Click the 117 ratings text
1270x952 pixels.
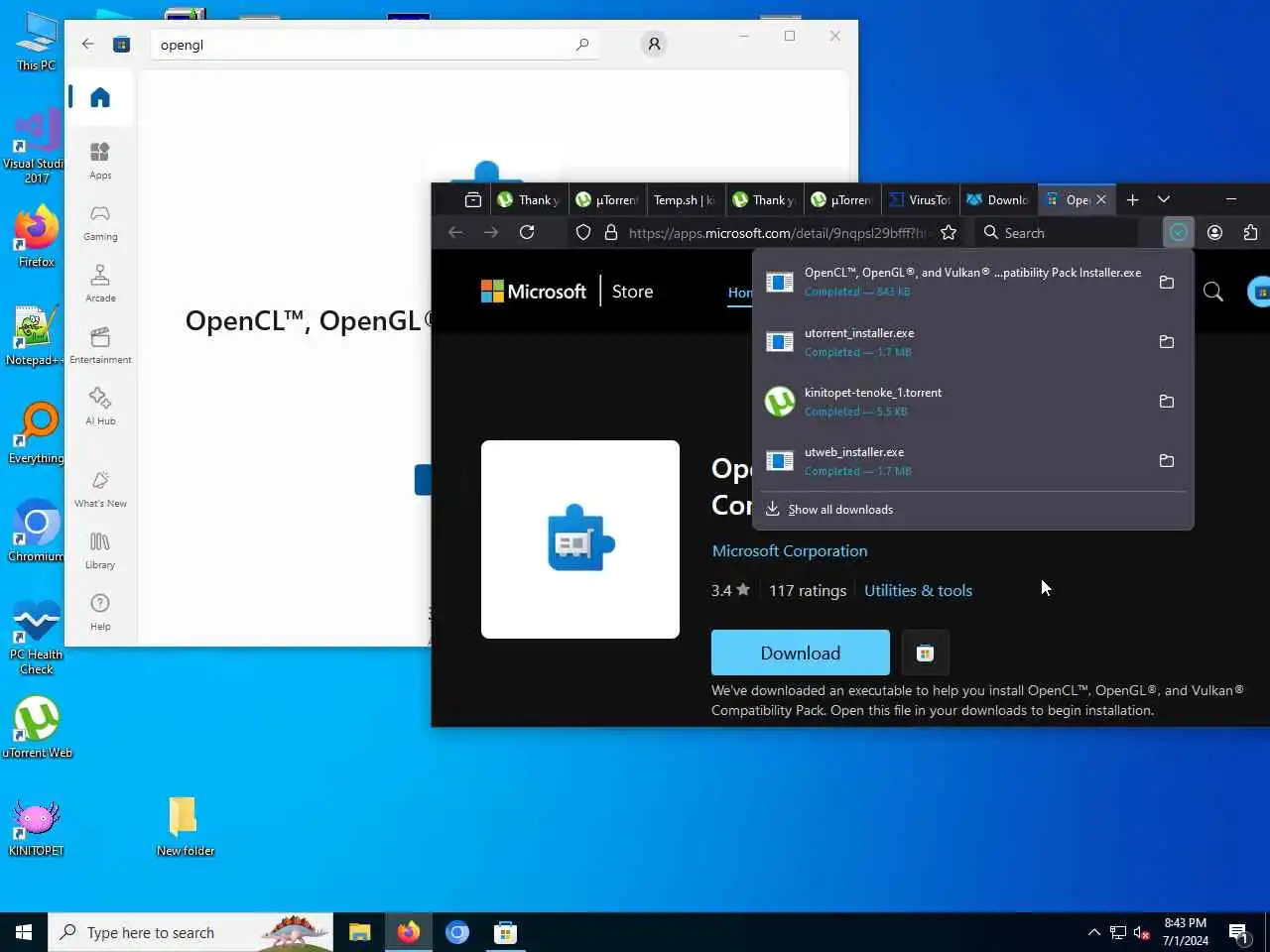coord(808,590)
